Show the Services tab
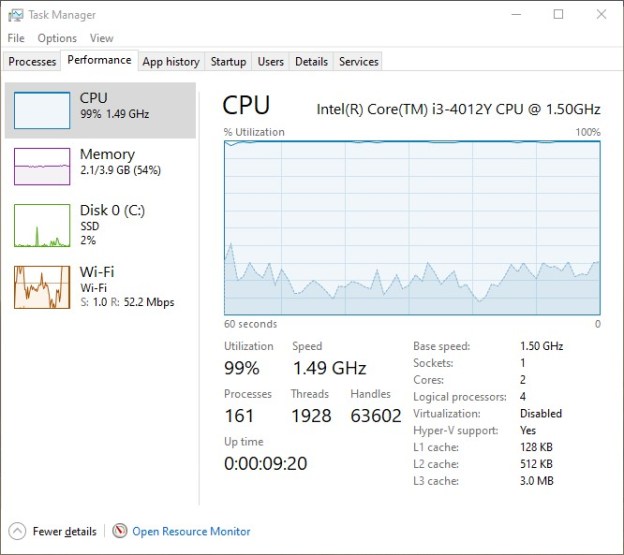 tap(358, 62)
